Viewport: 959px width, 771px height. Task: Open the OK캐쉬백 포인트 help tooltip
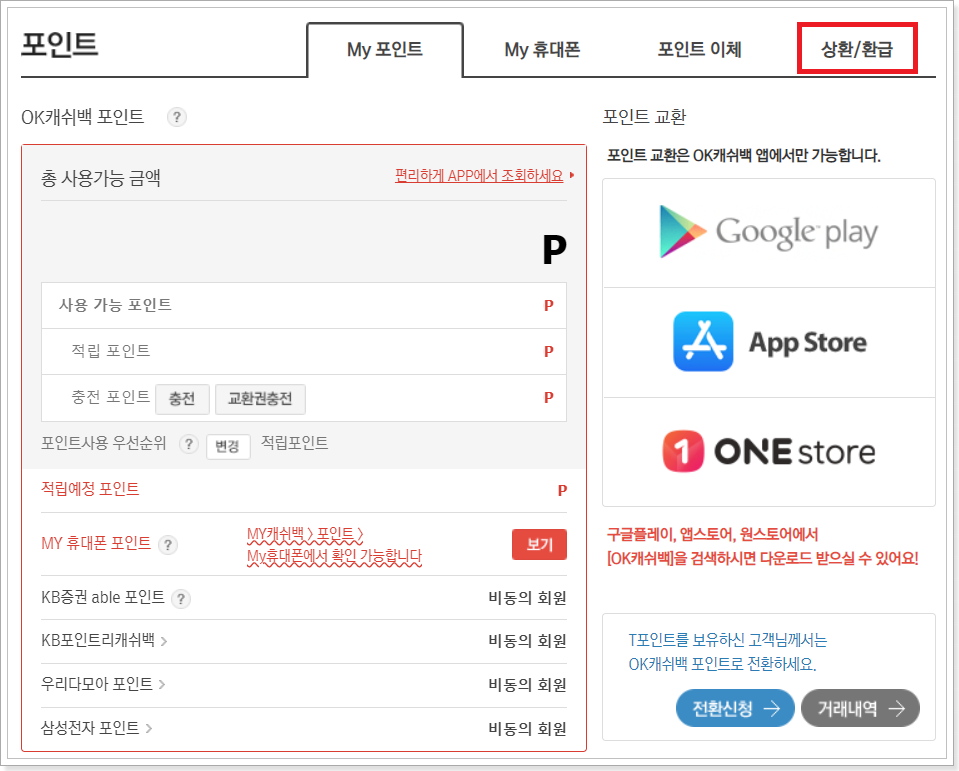pyautogui.click(x=176, y=117)
